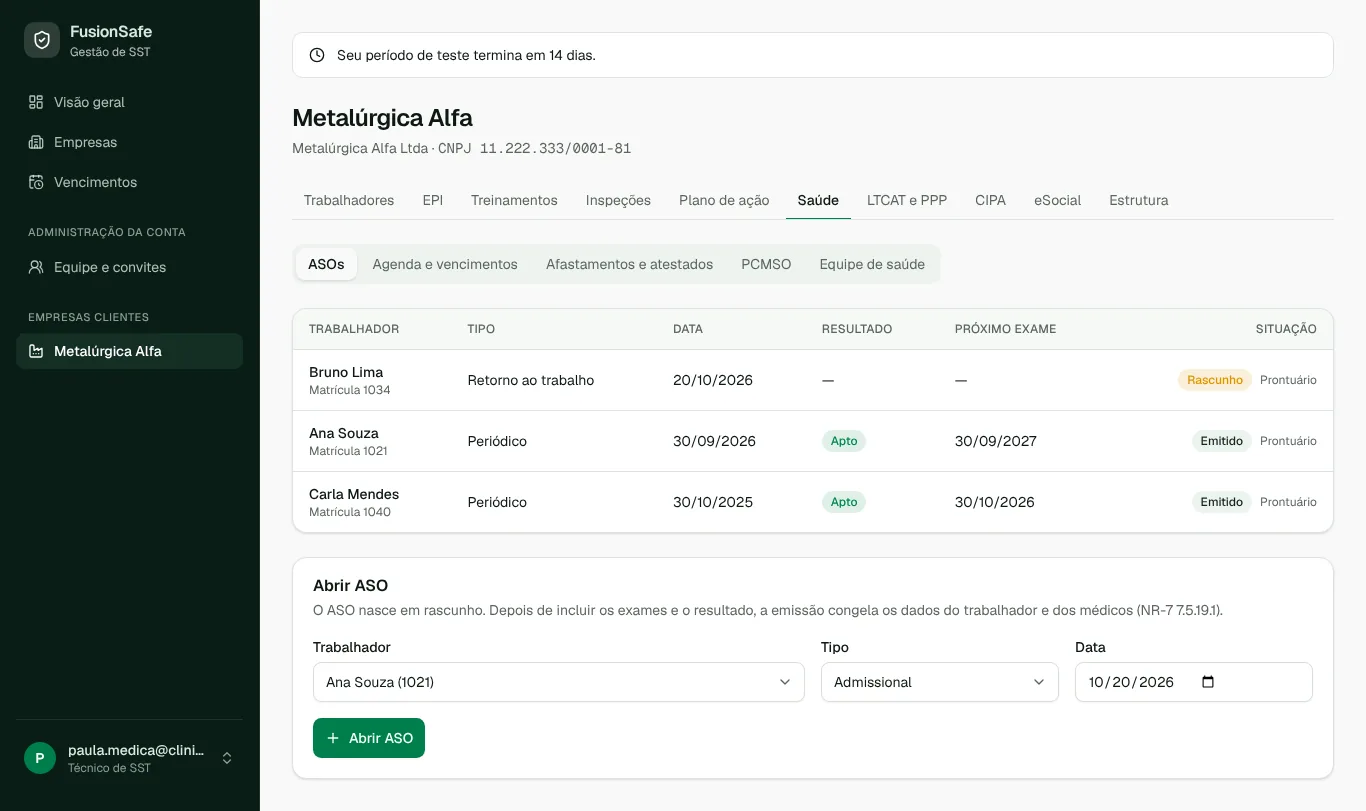
Task: Open the EPI tab
Action: [433, 200]
